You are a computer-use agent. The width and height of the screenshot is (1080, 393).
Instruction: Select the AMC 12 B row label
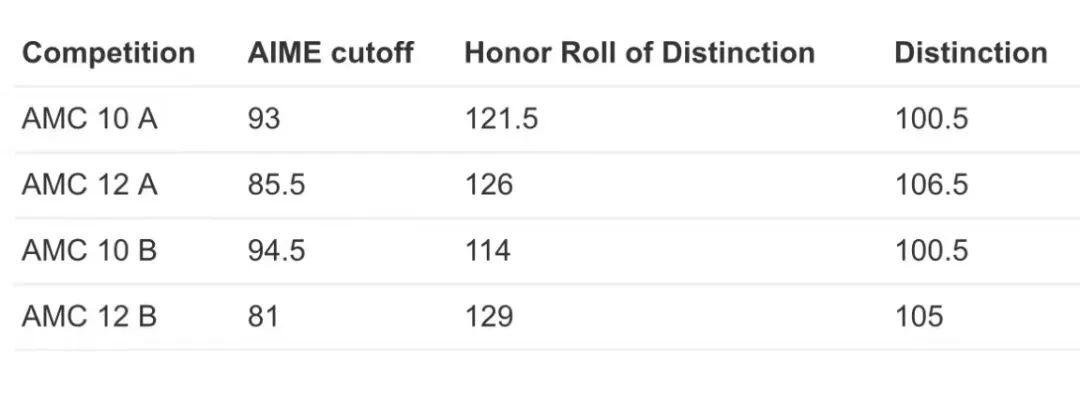pyautogui.click(x=90, y=317)
